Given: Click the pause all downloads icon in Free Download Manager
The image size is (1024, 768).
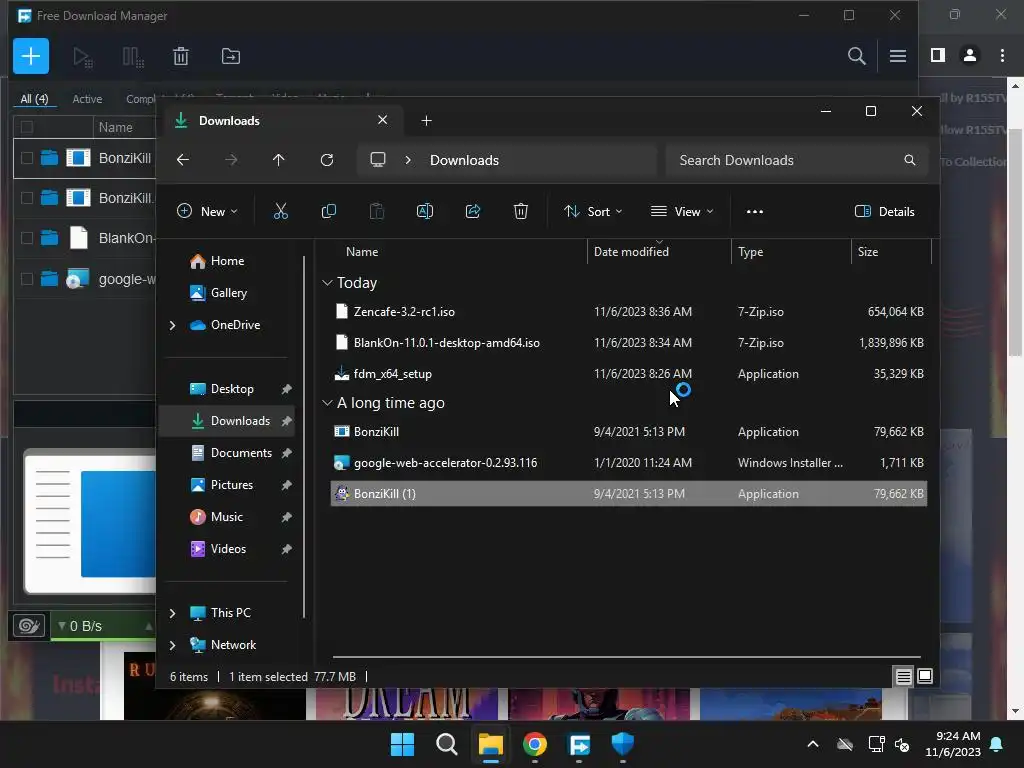Looking at the screenshot, I should [133, 57].
